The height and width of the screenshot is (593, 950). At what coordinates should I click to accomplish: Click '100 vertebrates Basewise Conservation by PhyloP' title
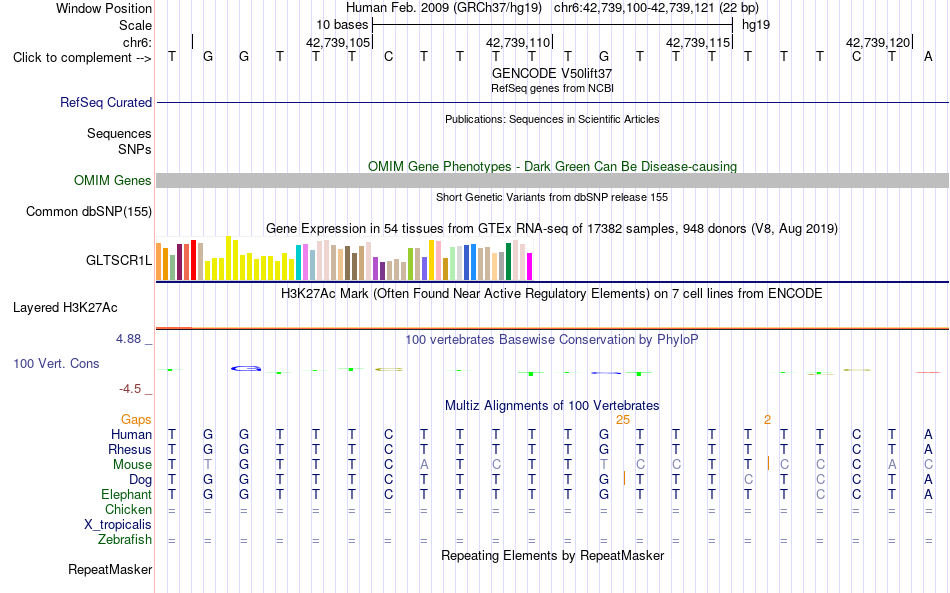click(x=552, y=340)
